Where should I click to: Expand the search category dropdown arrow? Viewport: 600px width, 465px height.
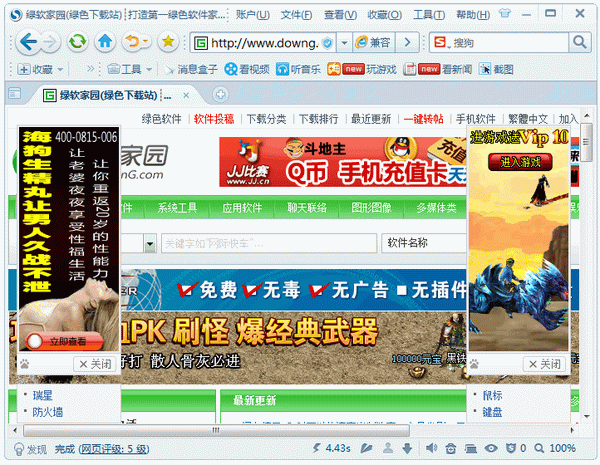point(150,243)
